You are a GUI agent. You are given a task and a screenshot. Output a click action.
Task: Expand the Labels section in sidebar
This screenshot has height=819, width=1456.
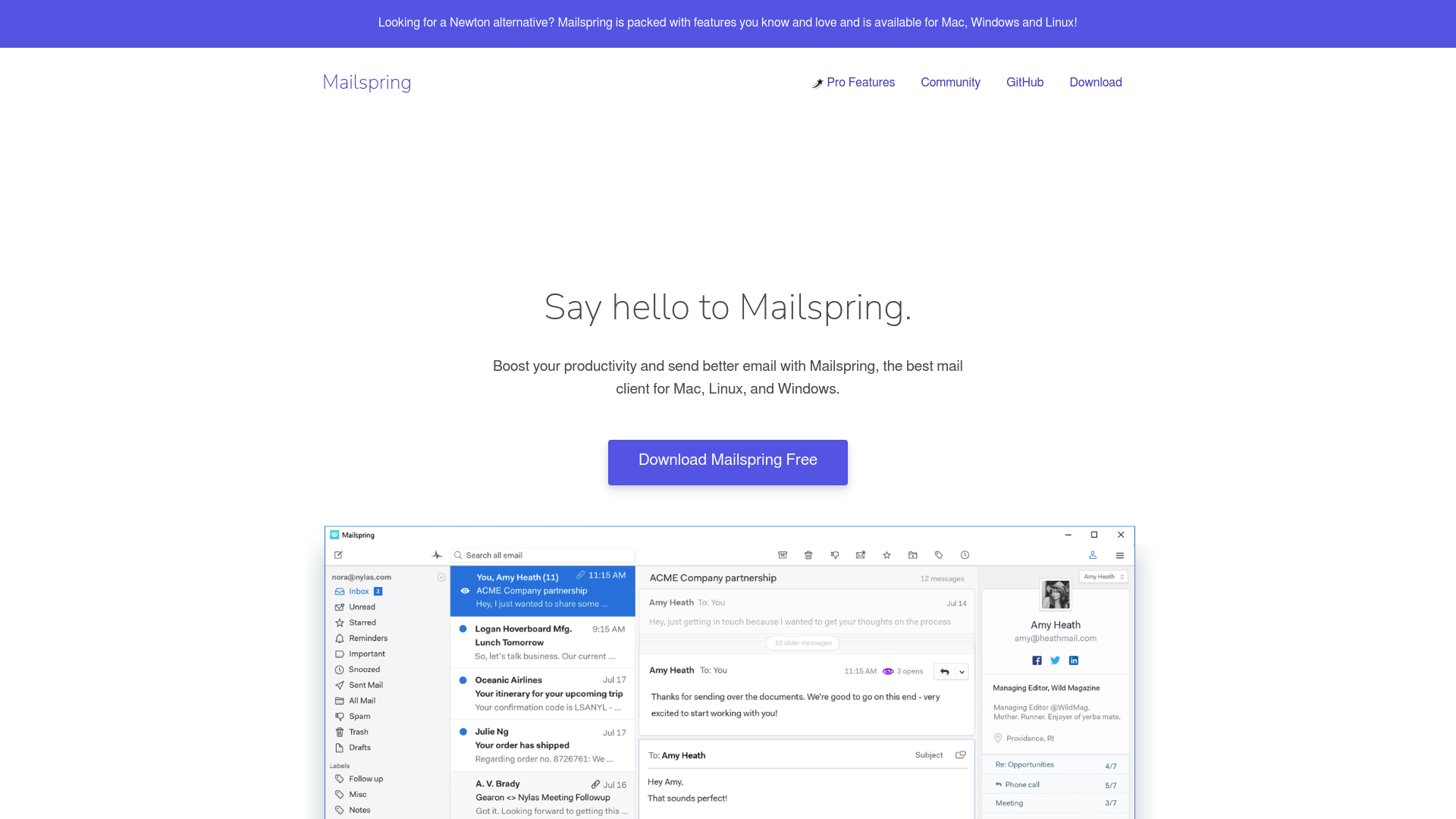[339, 764]
